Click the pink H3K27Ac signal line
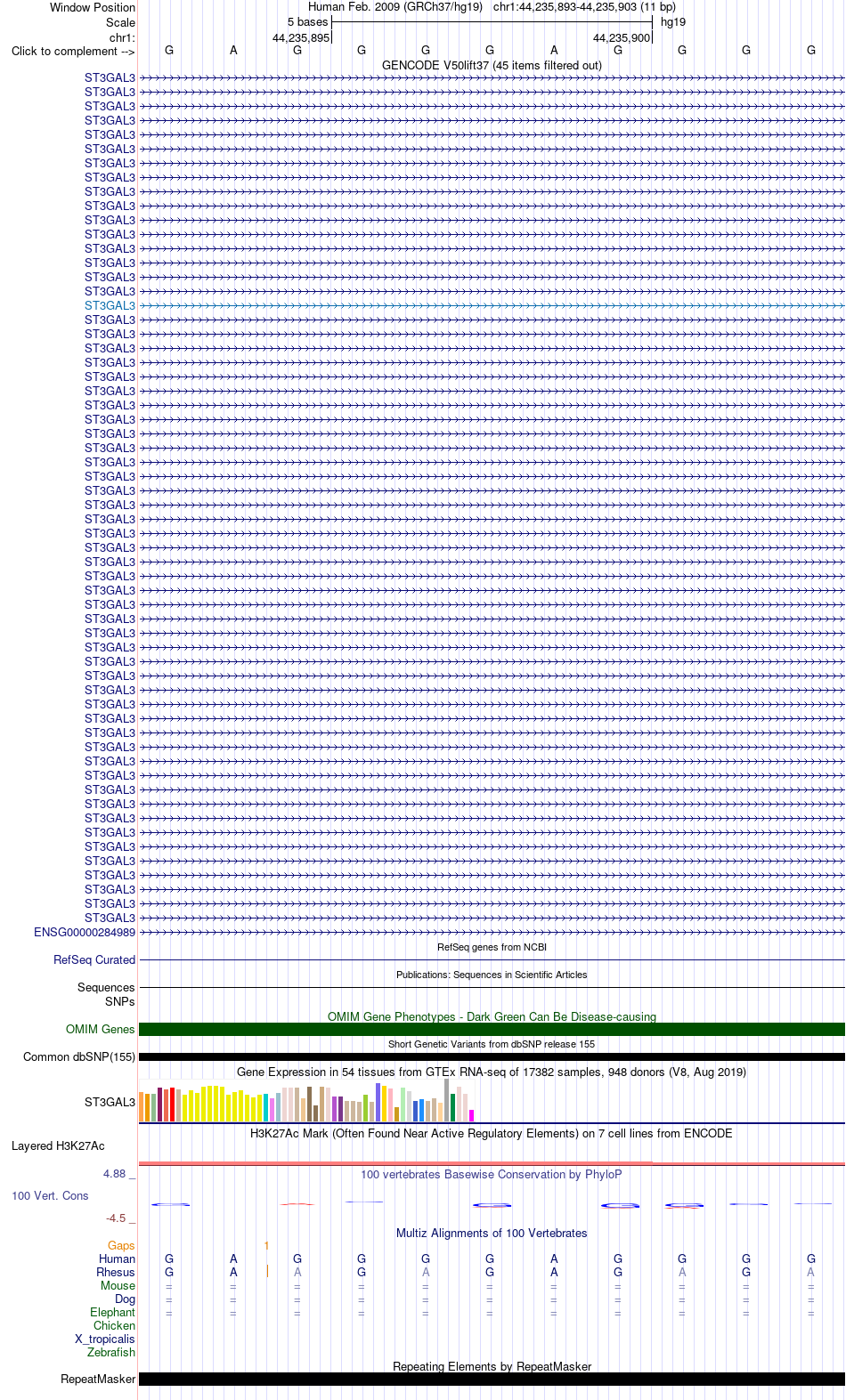The width and height of the screenshot is (846, 1400). click(x=492, y=1163)
